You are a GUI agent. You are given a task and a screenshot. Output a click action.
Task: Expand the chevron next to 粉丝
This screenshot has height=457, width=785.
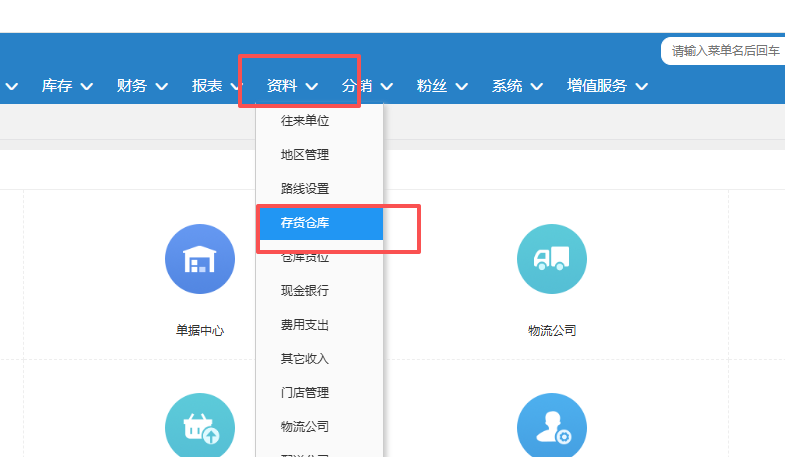click(x=462, y=87)
